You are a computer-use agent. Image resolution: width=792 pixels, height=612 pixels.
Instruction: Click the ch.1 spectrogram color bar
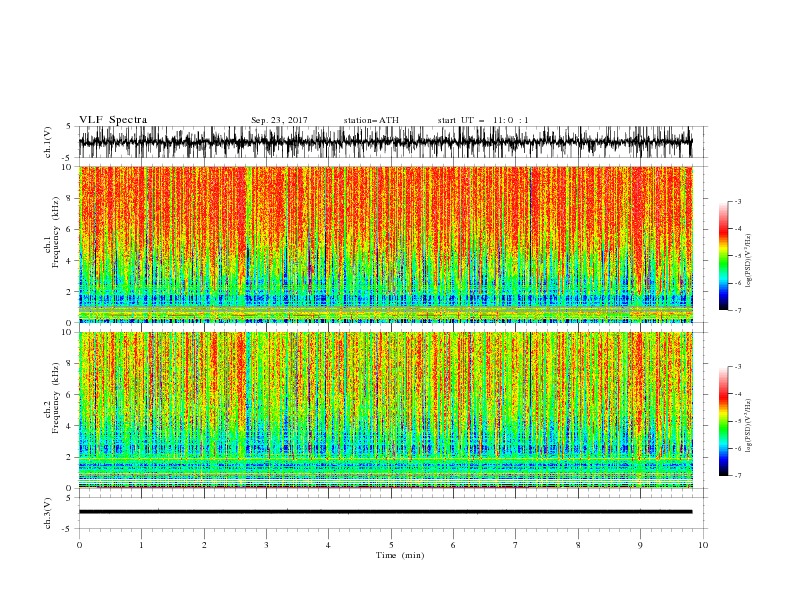point(723,256)
